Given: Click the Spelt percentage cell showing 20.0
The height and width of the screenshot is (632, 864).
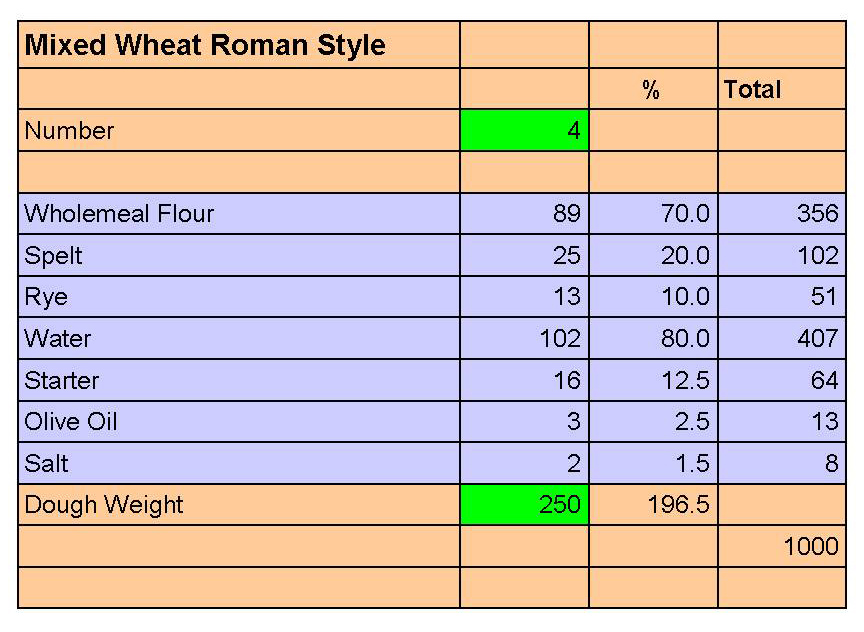Looking at the screenshot, I should 653,255.
